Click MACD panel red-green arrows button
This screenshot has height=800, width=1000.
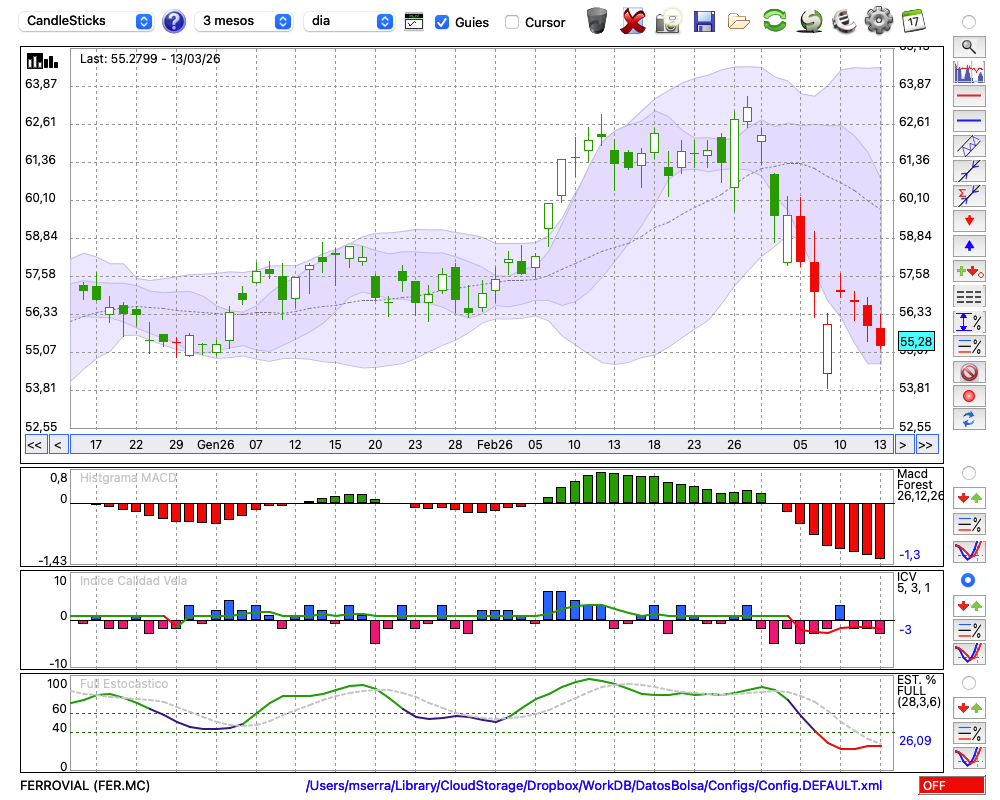click(x=969, y=498)
